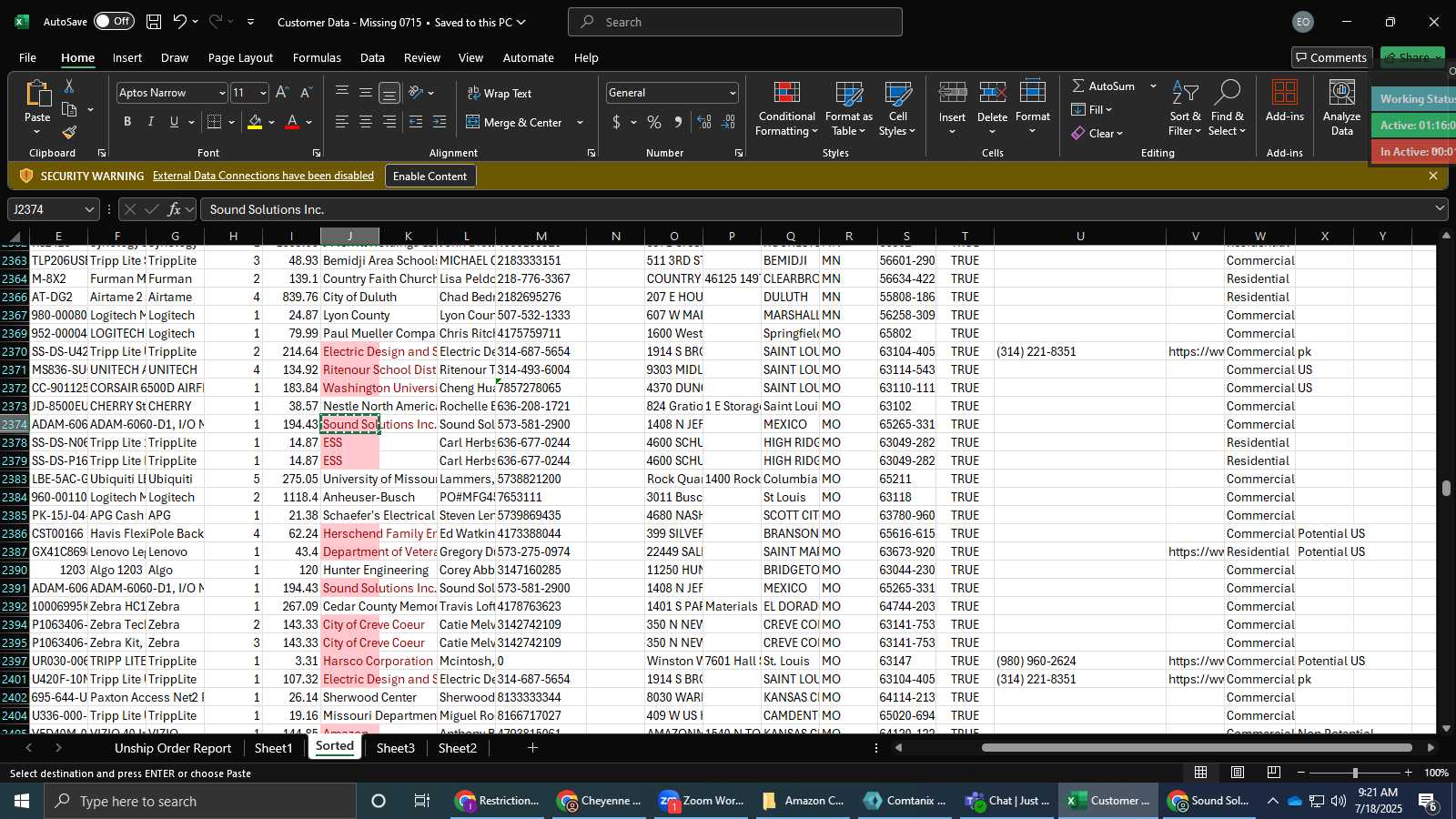Toggle Wrap Text
The width and height of the screenshot is (1456, 819).
click(499, 93)
